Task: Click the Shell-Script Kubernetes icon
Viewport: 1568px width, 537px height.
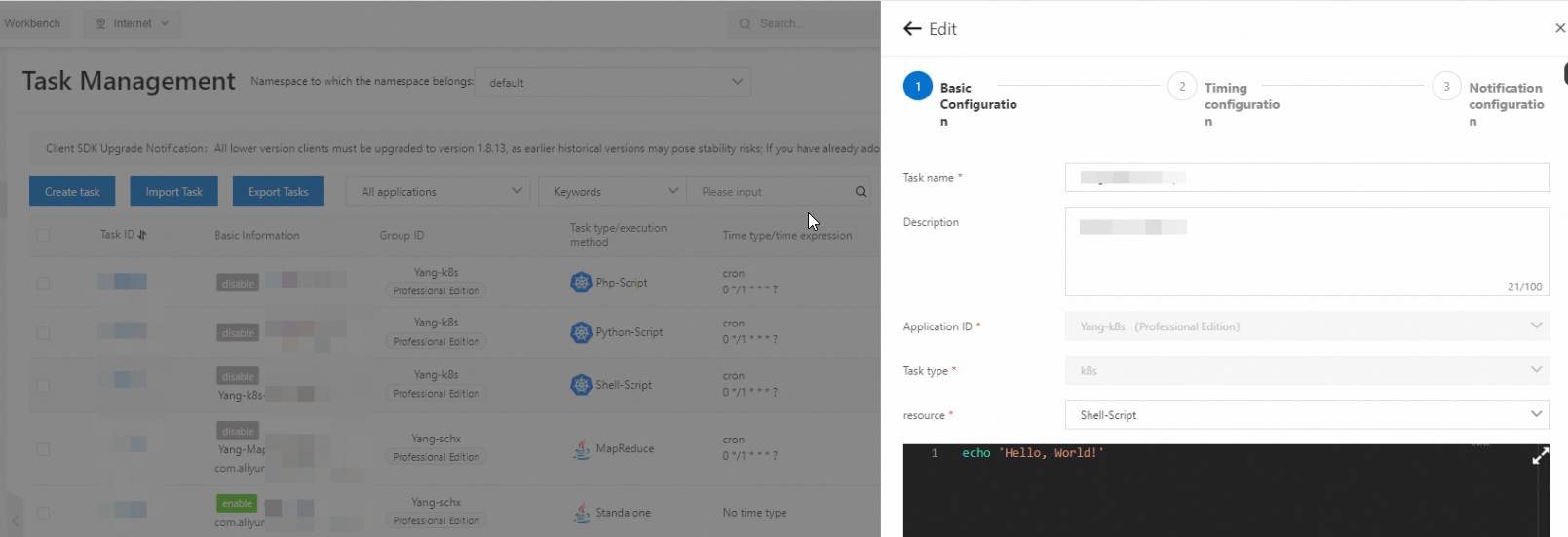Action: coord(581,385)
